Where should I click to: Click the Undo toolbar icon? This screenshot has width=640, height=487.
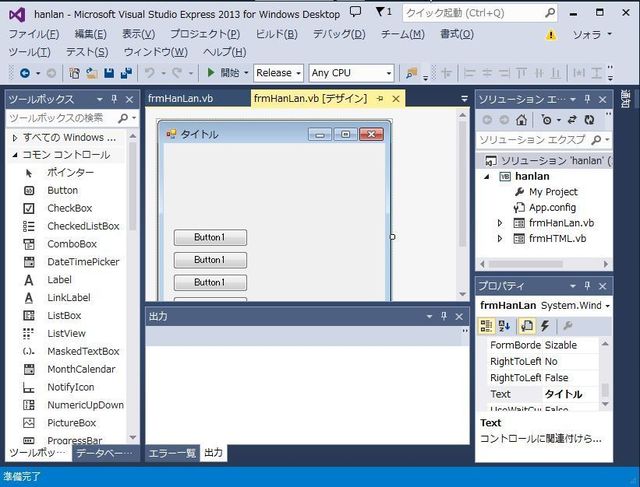149,73
